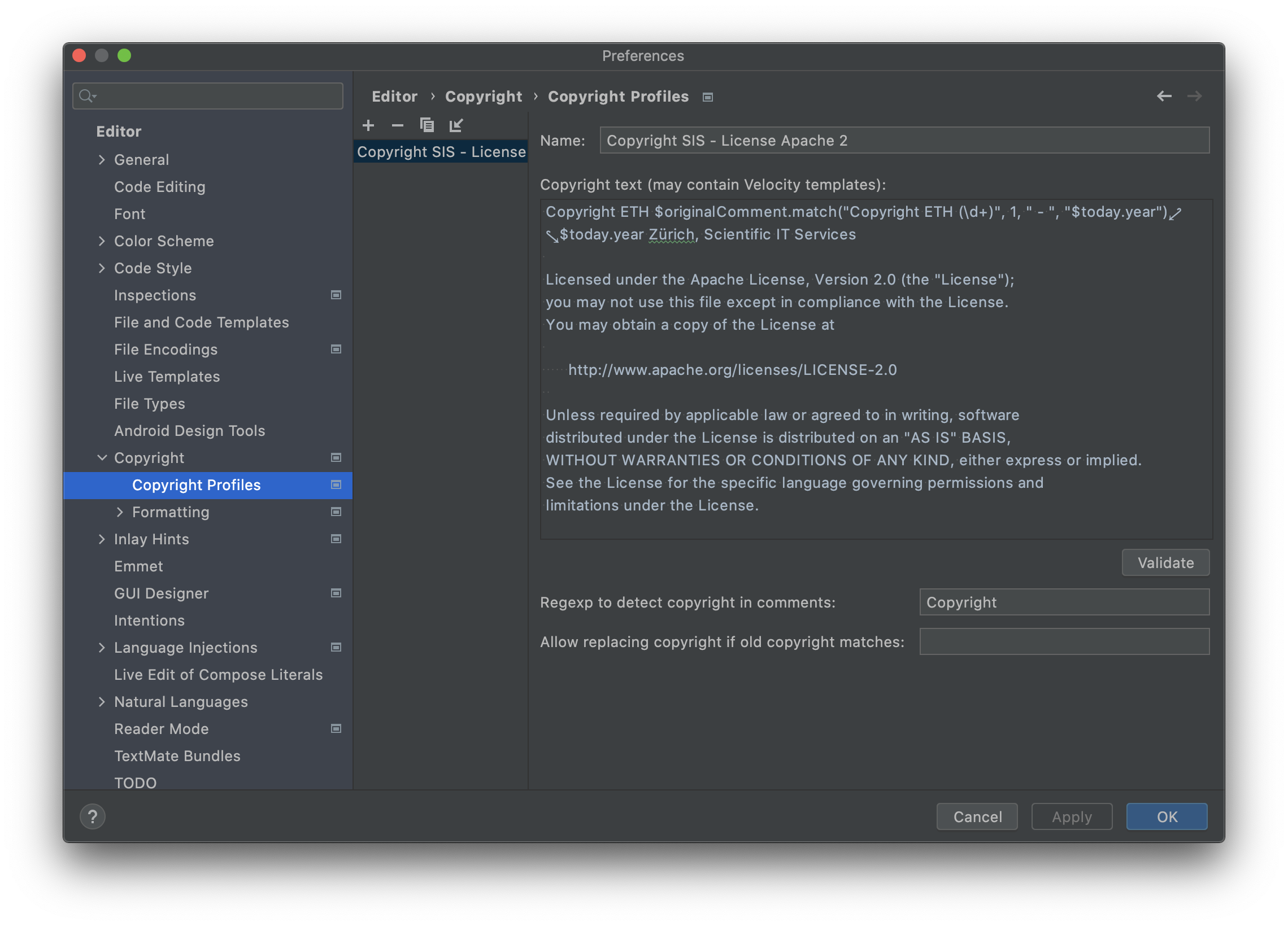Open GUI Designer settings
Viewport: 1288px width, 926px height.
(x=162, y=593)
